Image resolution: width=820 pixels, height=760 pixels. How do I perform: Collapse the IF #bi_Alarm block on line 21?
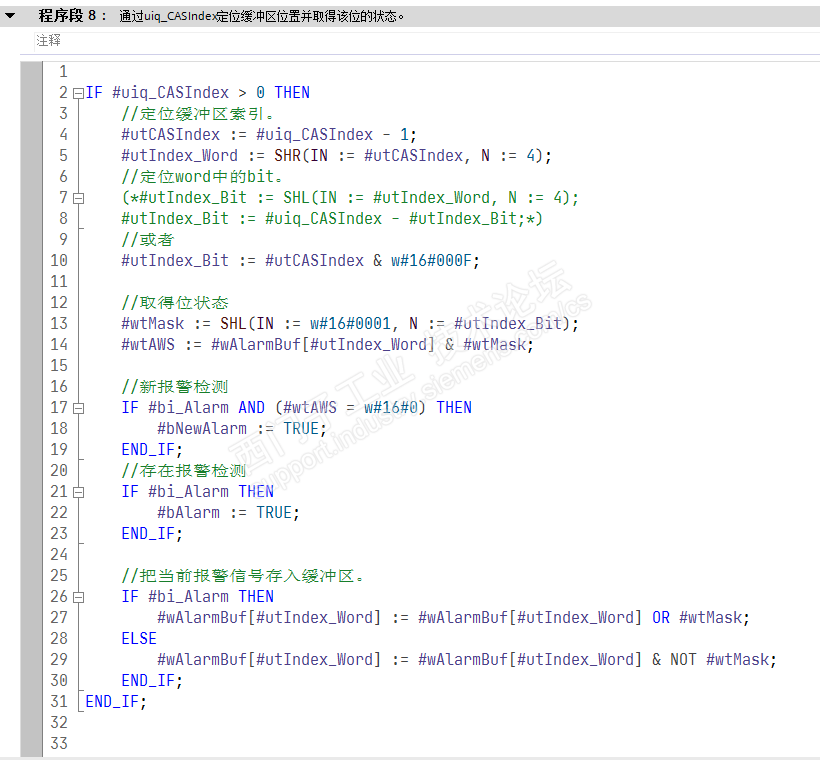pos(78,492)
